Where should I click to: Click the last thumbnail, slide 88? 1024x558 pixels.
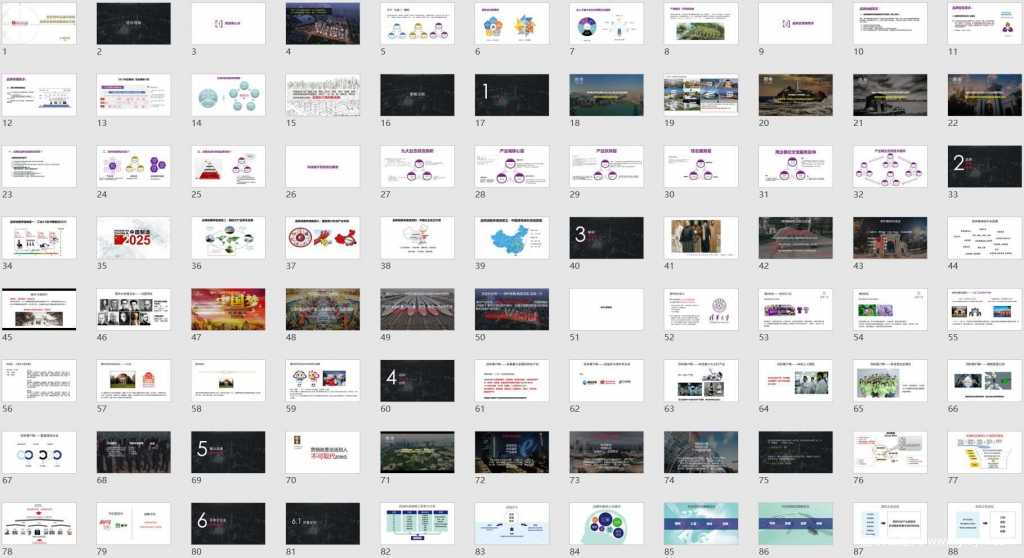click(985, 524)
